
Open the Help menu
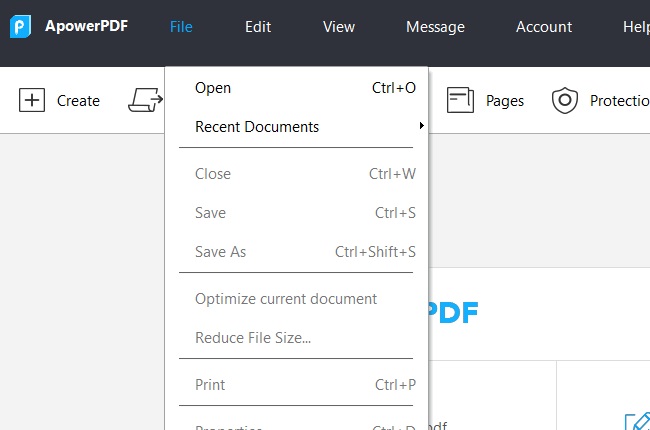coord(636,27)
